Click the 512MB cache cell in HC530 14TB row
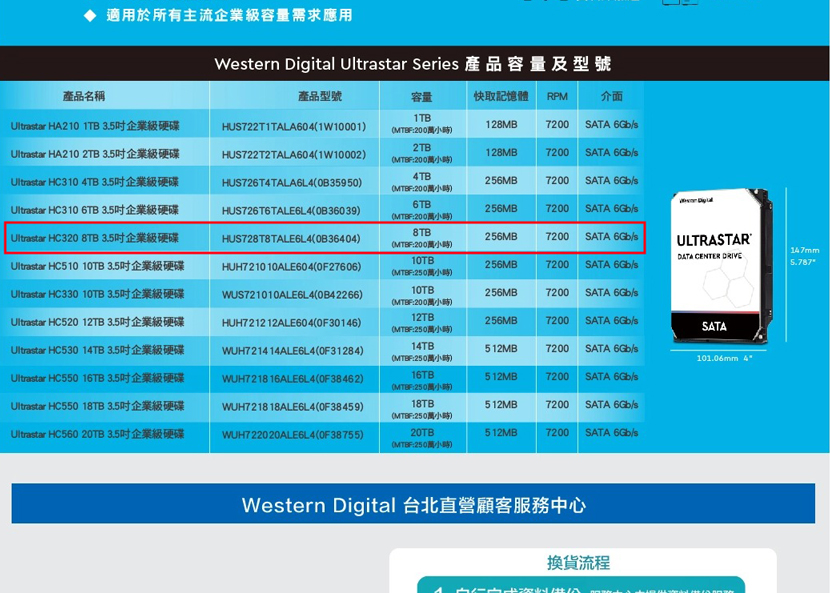830x593 pixels. tap(501, 349)
